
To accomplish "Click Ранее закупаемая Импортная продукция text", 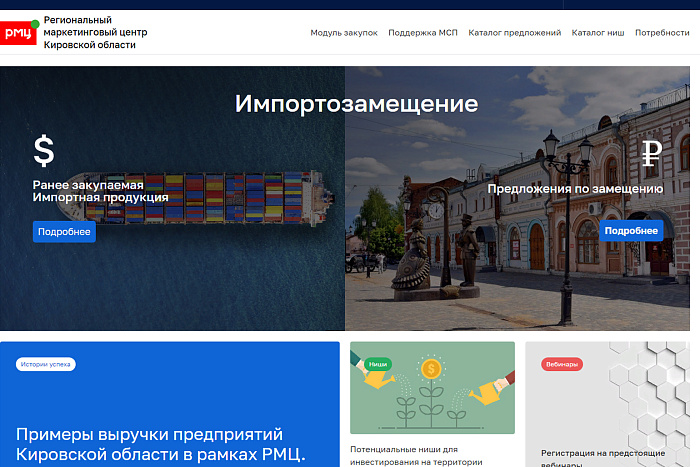I will tap(100, 191).
